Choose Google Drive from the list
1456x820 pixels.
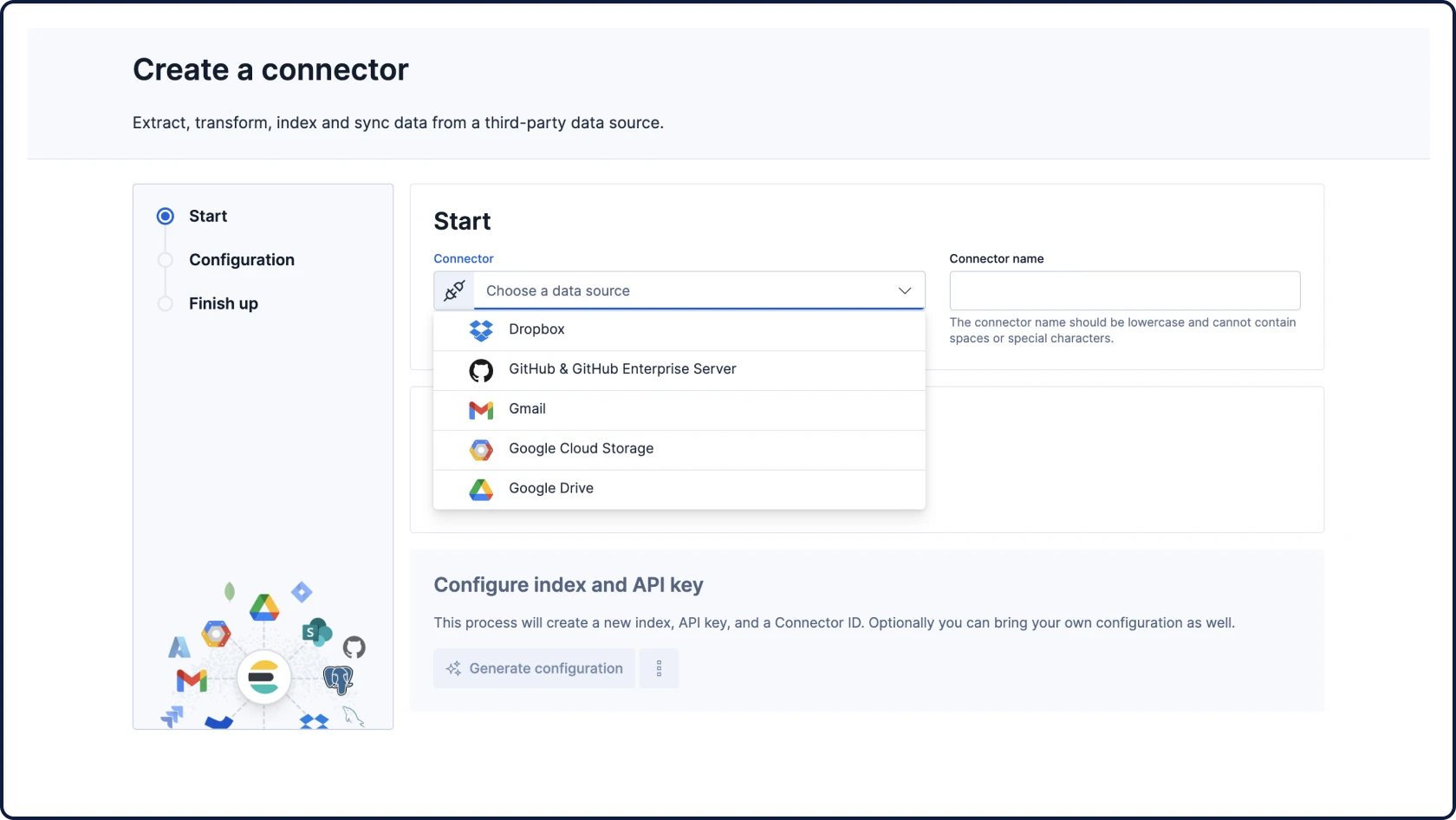coord(679,490)
